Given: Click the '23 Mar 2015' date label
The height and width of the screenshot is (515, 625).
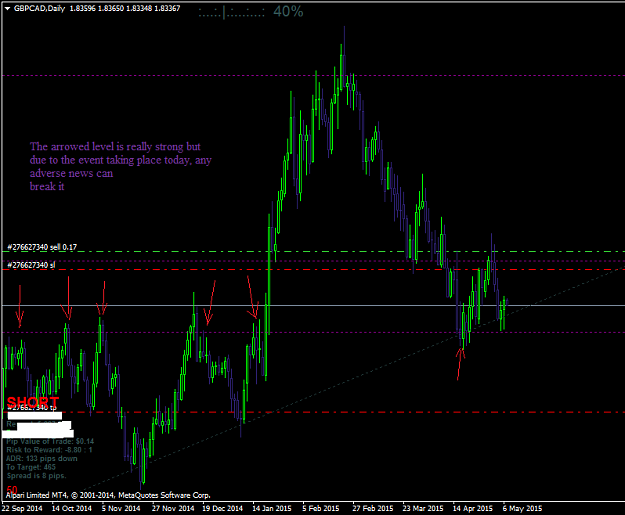Looking at the screenshot, I should pyautogui.click(x=423, y=508).
